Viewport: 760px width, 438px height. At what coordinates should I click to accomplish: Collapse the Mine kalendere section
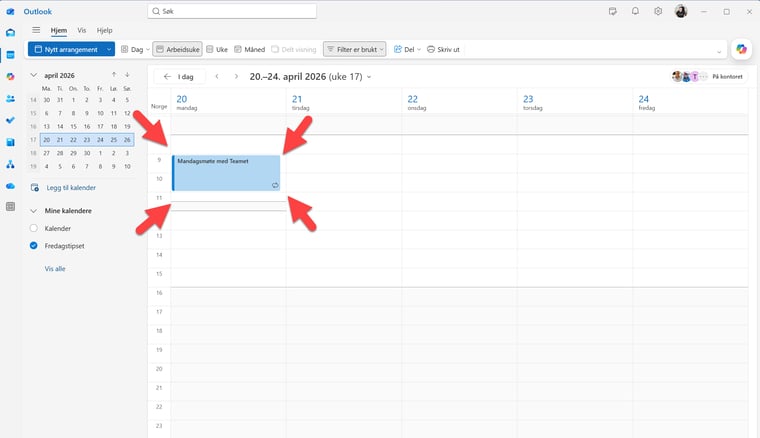click(x=34, y=211)
